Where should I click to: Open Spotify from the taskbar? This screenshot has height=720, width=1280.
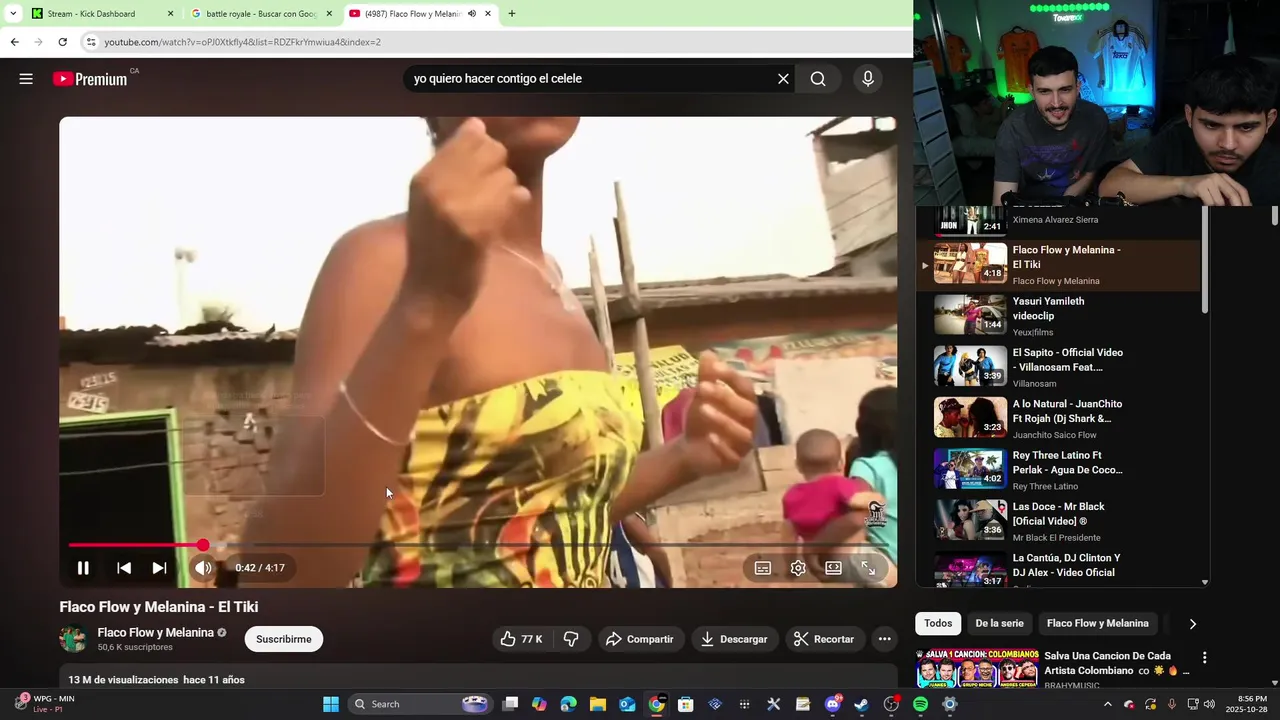[920, 704]
